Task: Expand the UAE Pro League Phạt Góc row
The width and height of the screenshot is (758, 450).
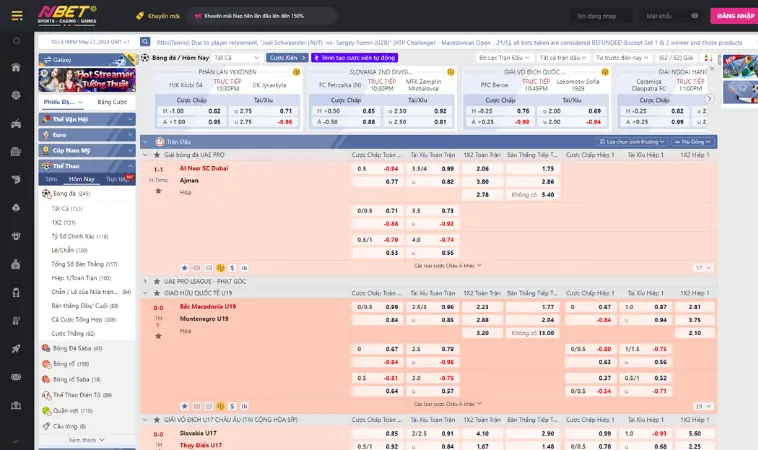Action: pos(146,282)
